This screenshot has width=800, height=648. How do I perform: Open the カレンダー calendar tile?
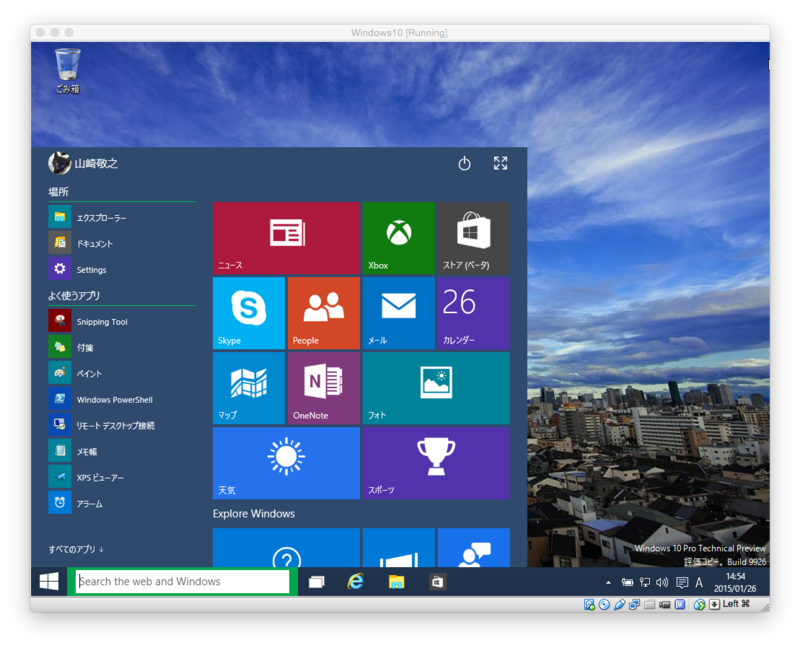[x=473, y=313]
